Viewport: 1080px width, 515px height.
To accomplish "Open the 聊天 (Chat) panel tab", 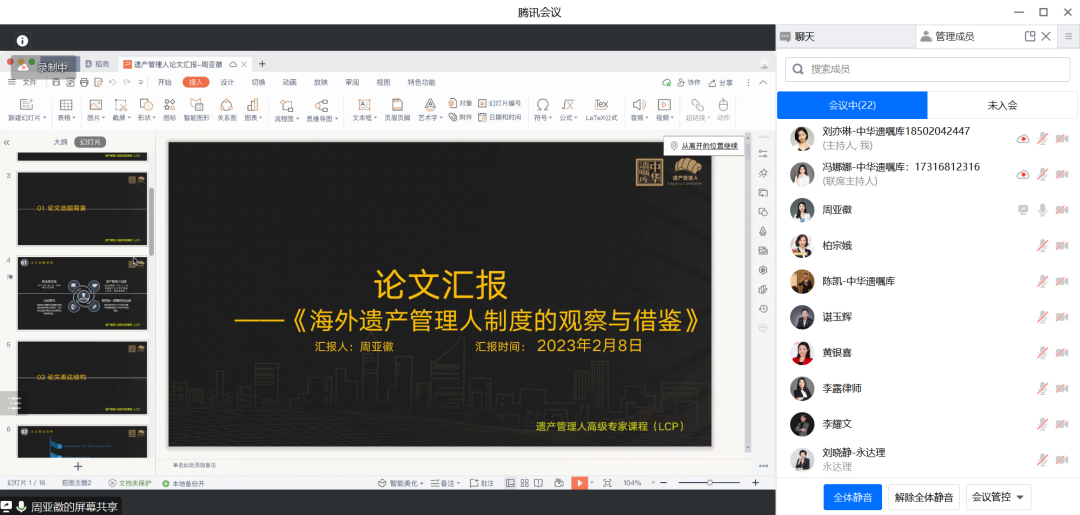I will [x=846, y=36].
